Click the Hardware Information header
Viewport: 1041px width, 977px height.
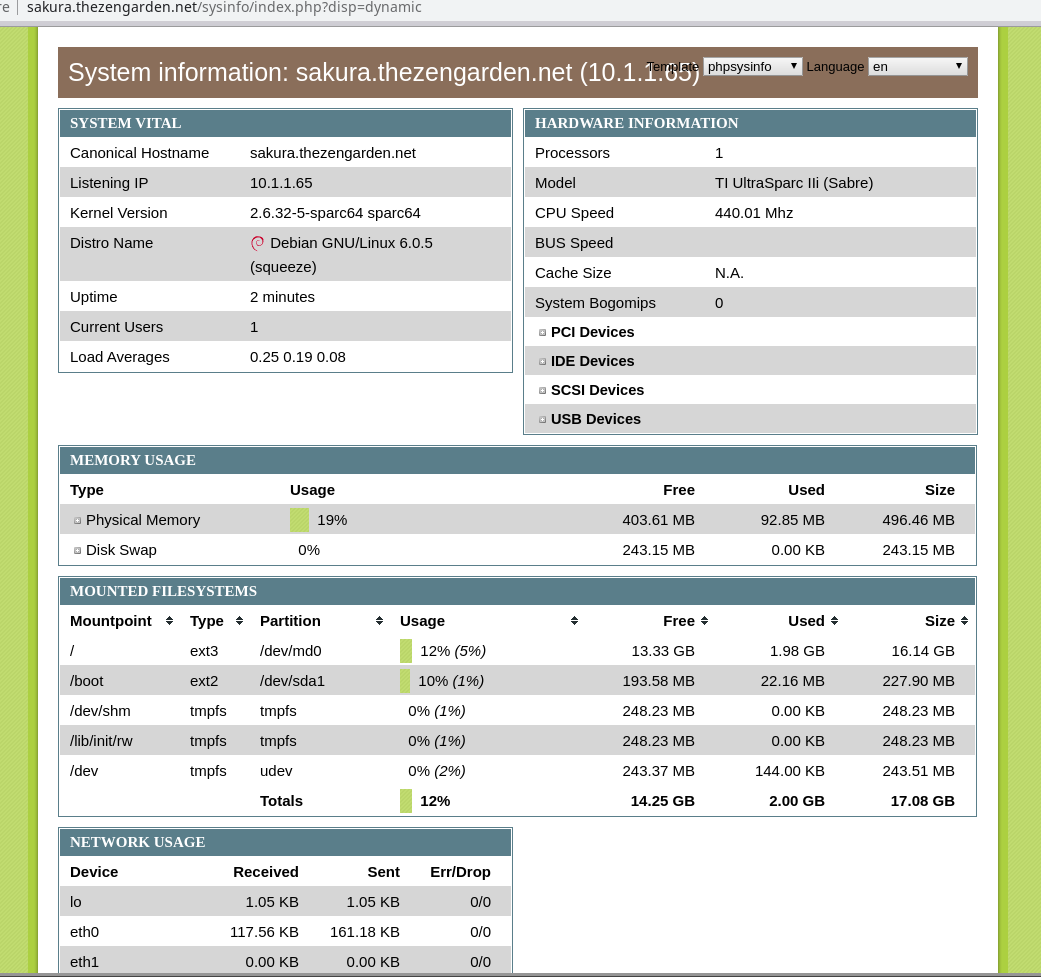tap(750, 123)
